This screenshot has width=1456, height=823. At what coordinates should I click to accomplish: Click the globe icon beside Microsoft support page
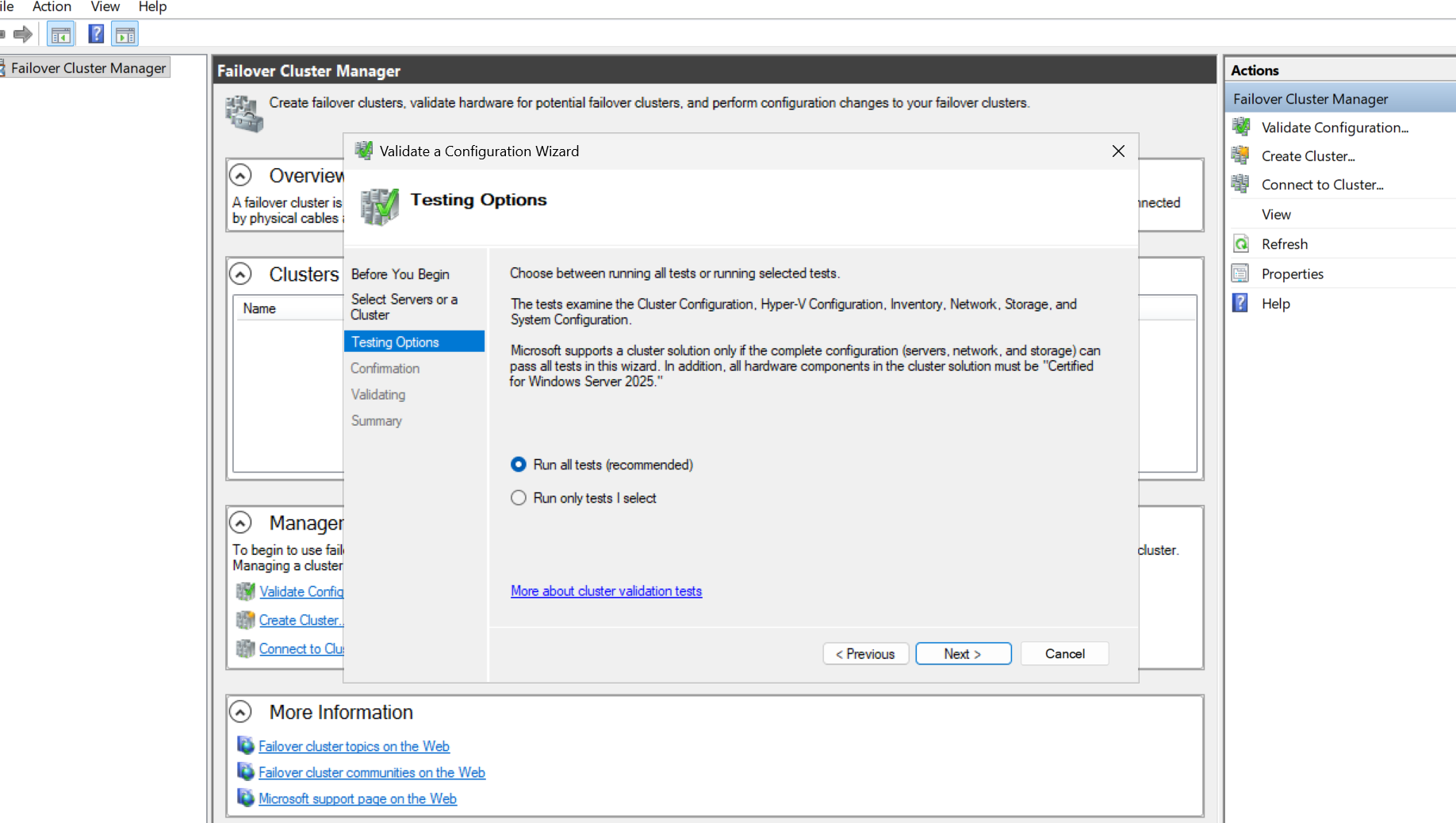(246, 798)
